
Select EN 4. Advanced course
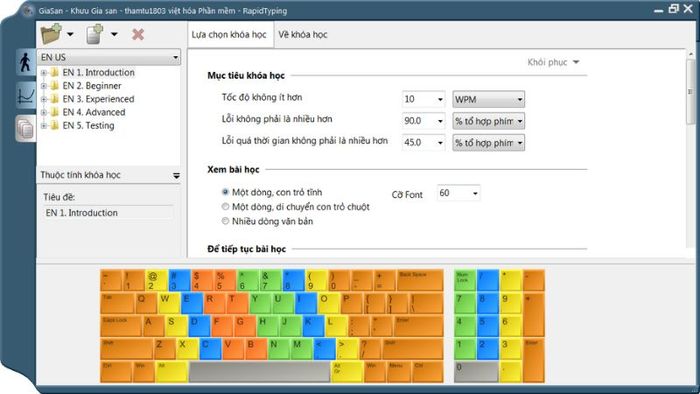pyautogui.click(x=94, y=112)
